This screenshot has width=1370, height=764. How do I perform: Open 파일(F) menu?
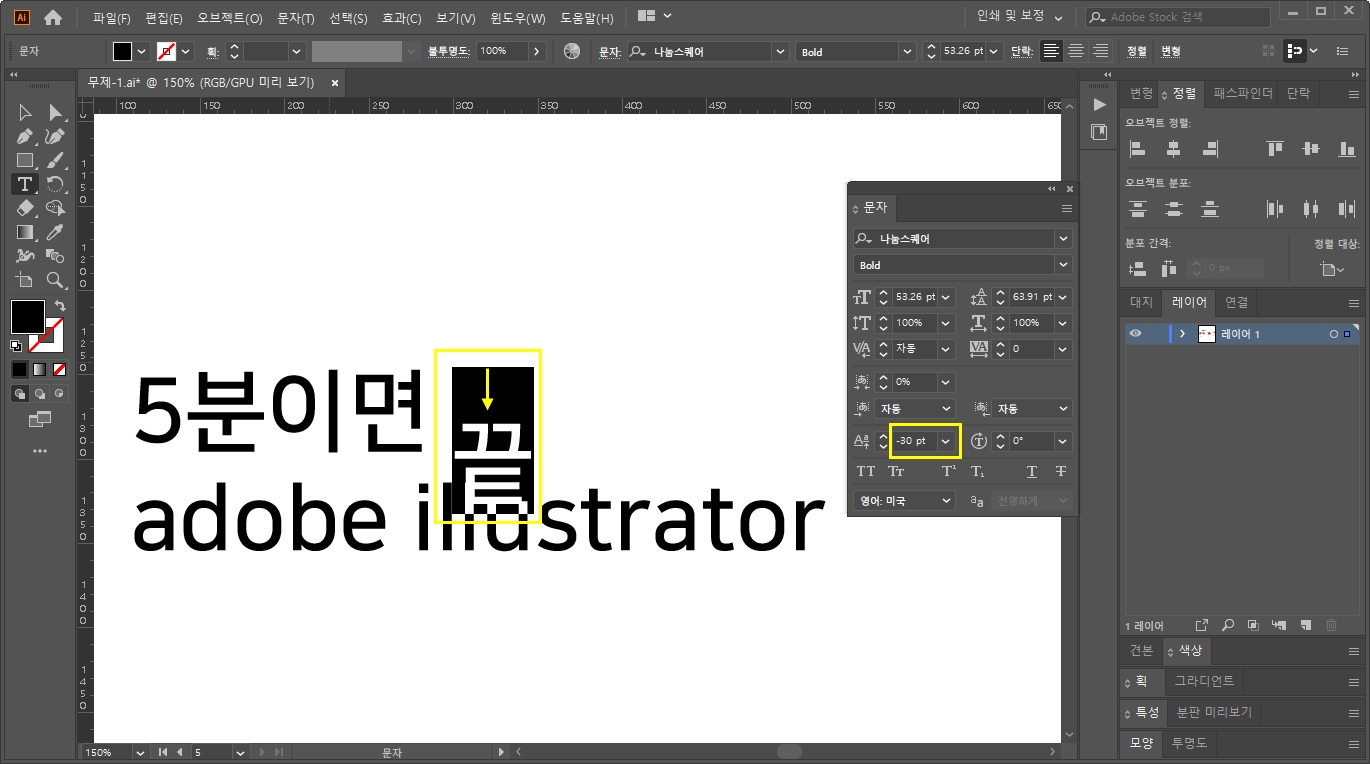(112, 18)
